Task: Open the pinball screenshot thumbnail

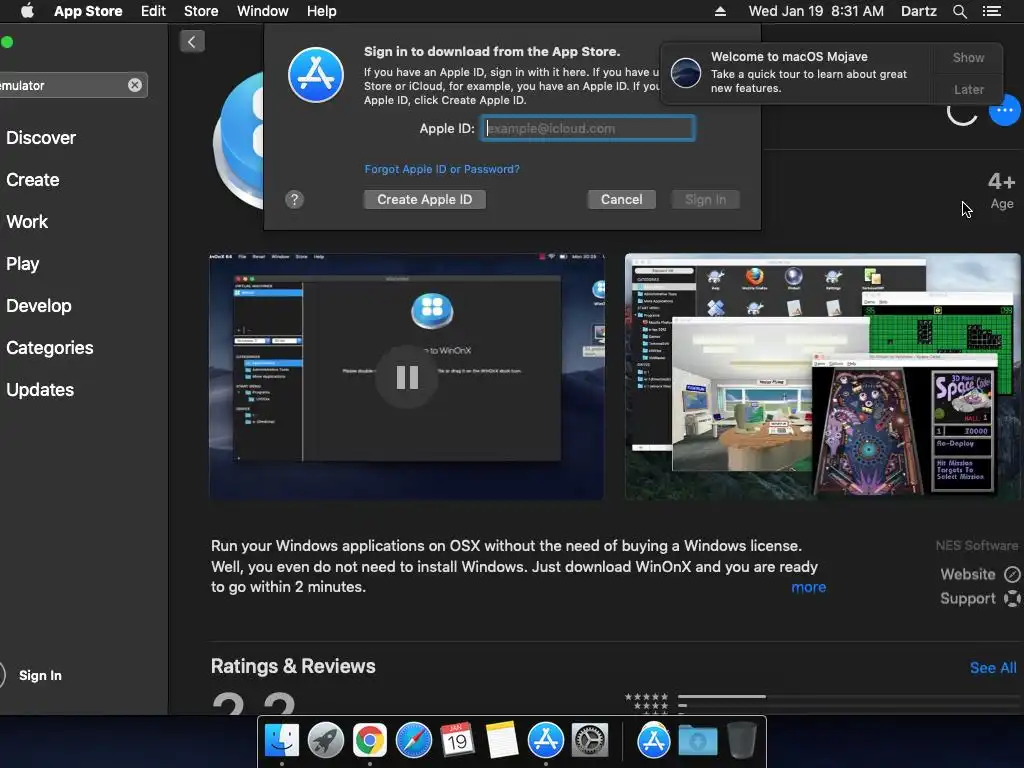Action: (822, 377)
